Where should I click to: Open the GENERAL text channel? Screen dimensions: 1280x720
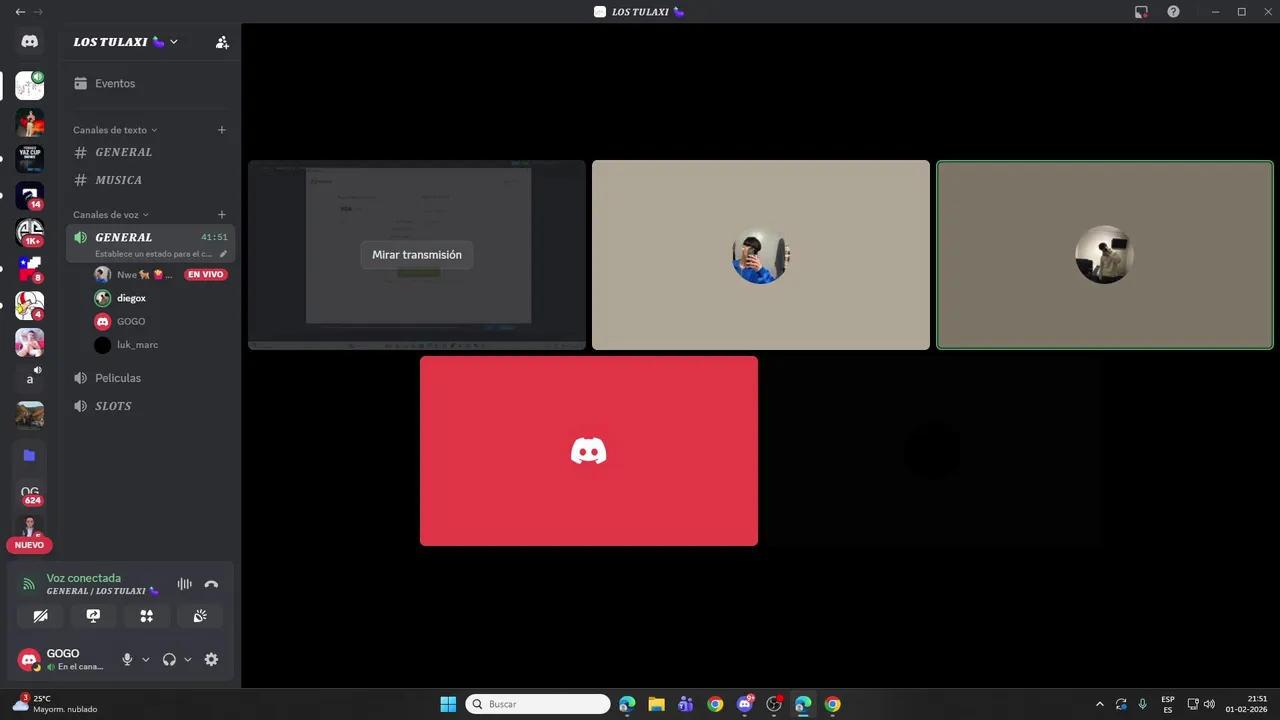click(150, 152)
